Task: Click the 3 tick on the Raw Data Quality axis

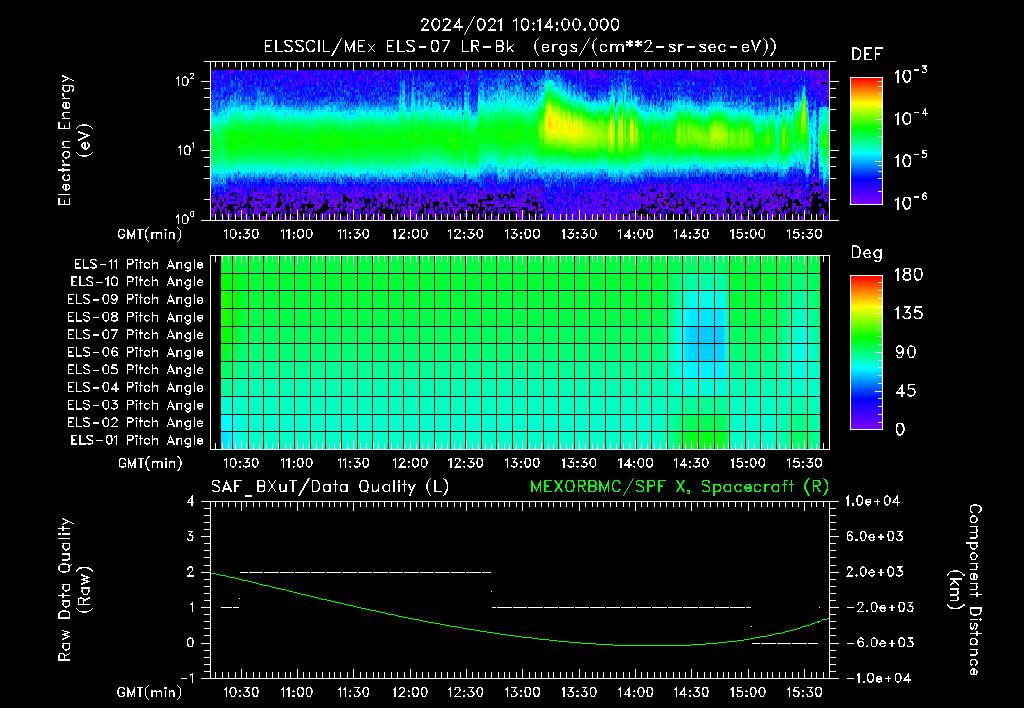Action: click(190, 536)
